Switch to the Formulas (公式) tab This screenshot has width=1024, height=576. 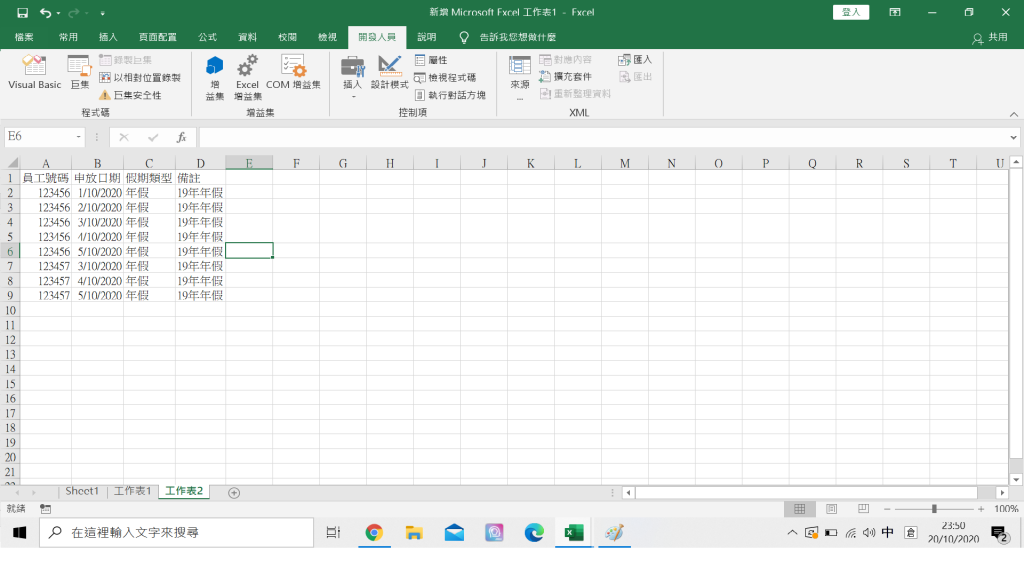[x=208, y=37]
